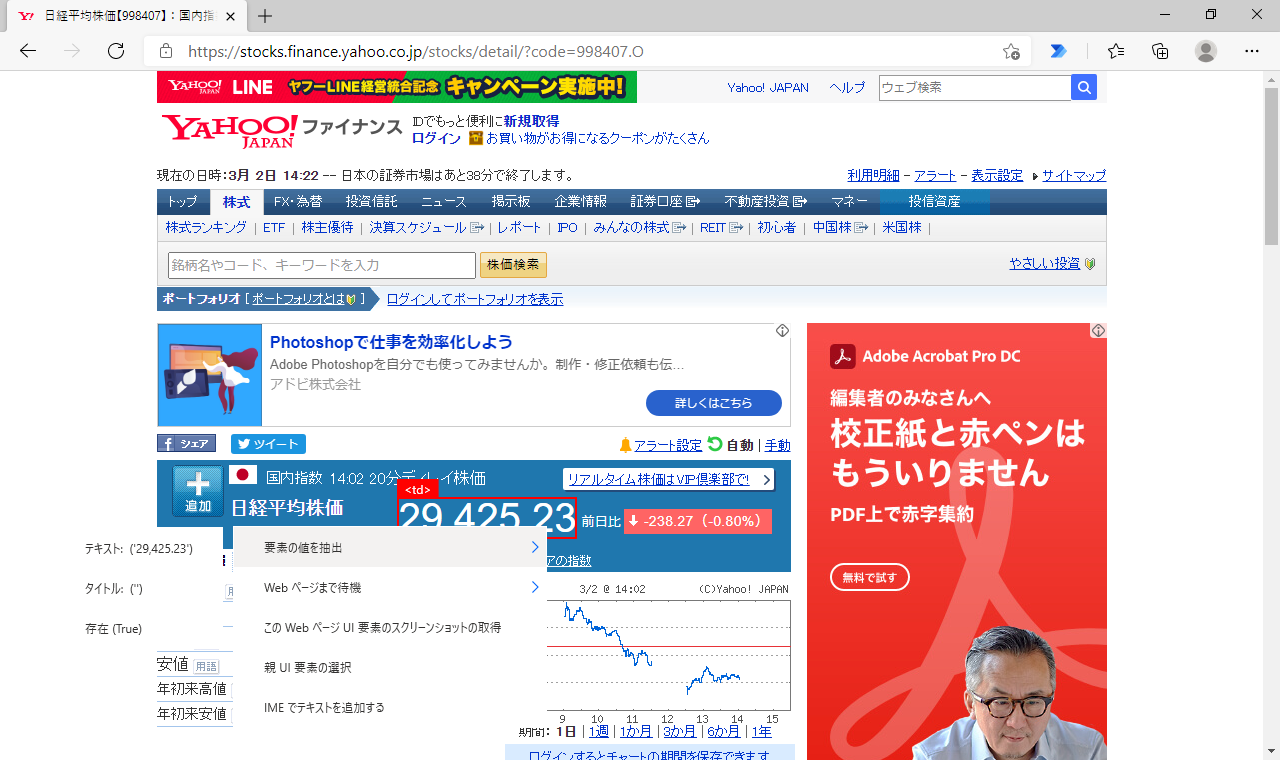Expand Web ページまで待機 submenu

pyautogui.click(x=390, y=587)
